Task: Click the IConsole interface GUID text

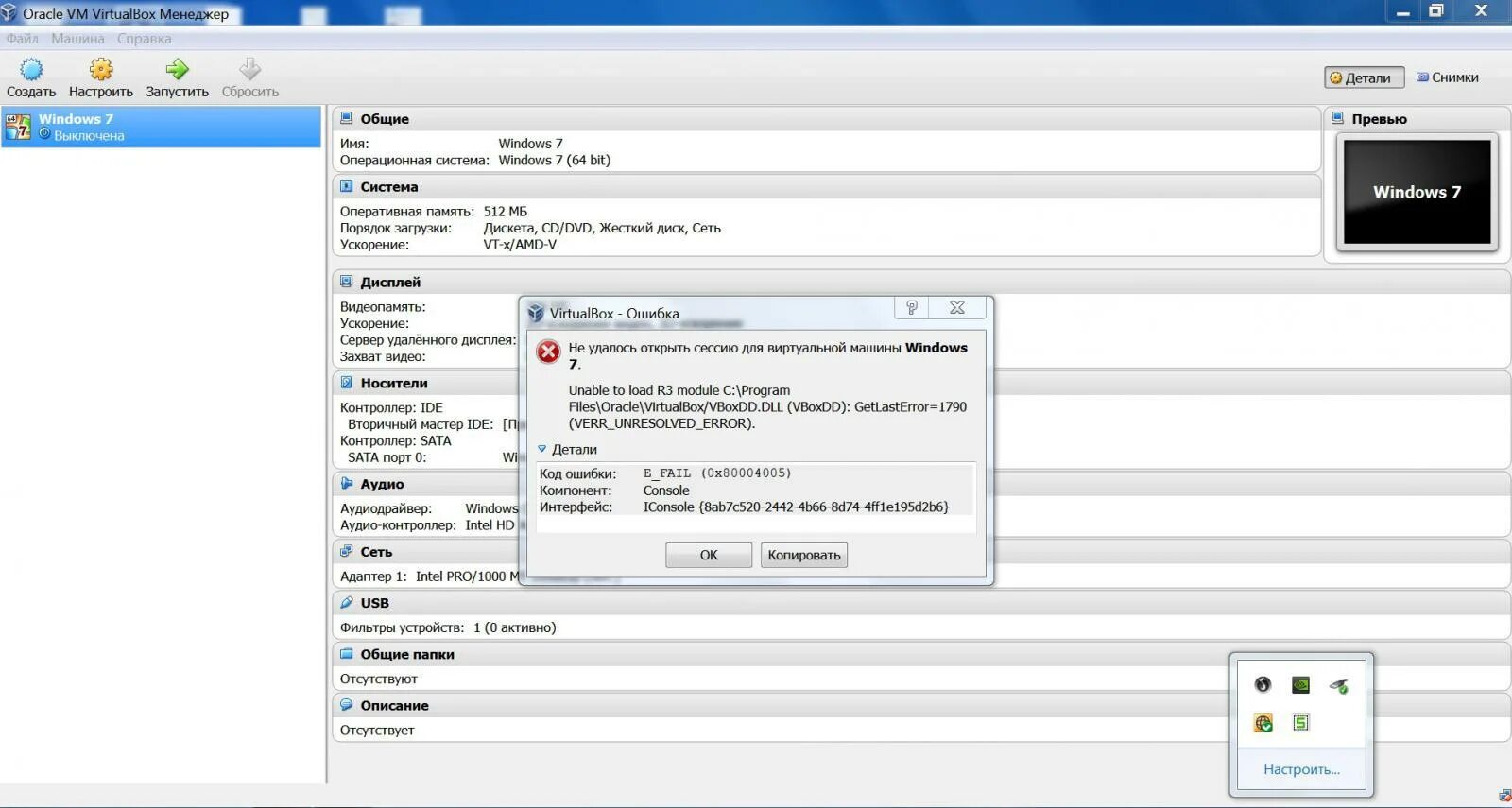Action: (x=796, y=507)
